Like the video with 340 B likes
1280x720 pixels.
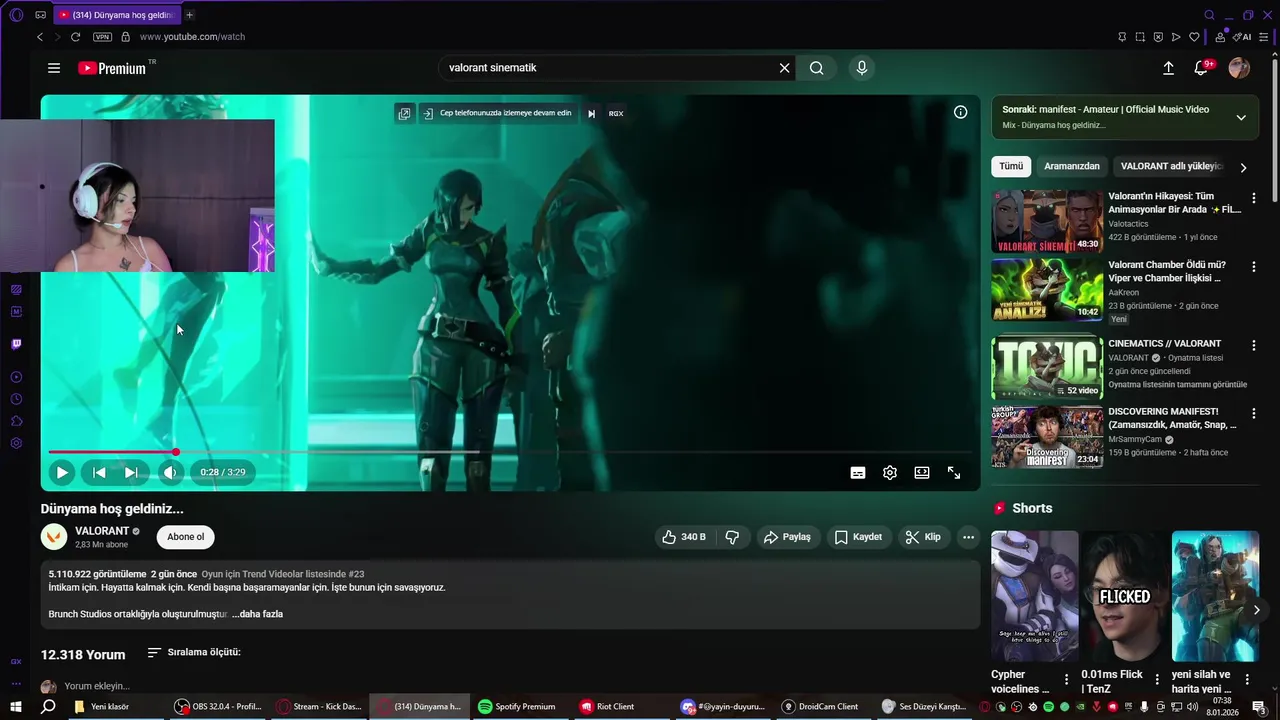684,537
